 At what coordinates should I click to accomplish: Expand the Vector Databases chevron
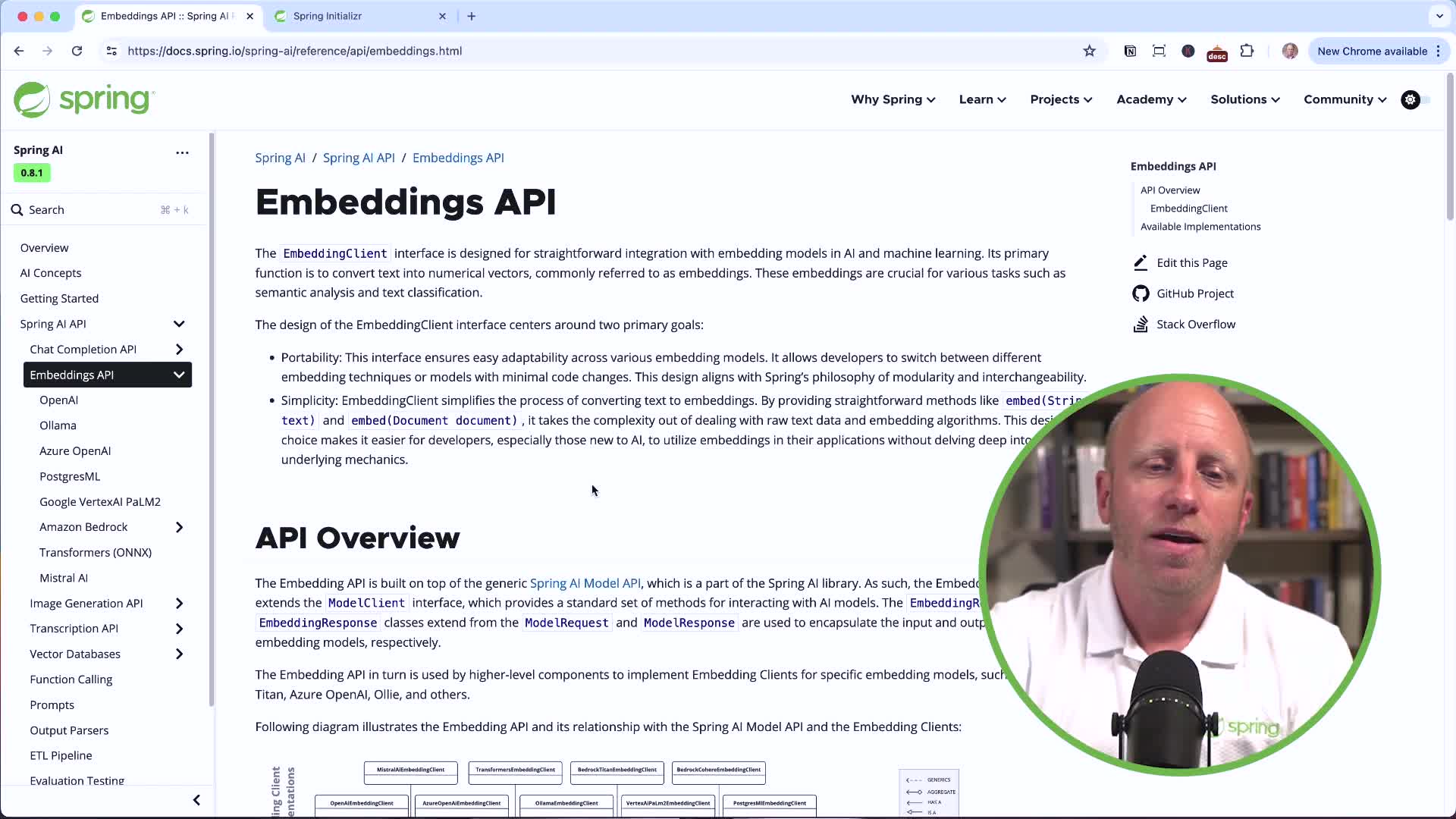pyautogui.click(x=179, y=654)
